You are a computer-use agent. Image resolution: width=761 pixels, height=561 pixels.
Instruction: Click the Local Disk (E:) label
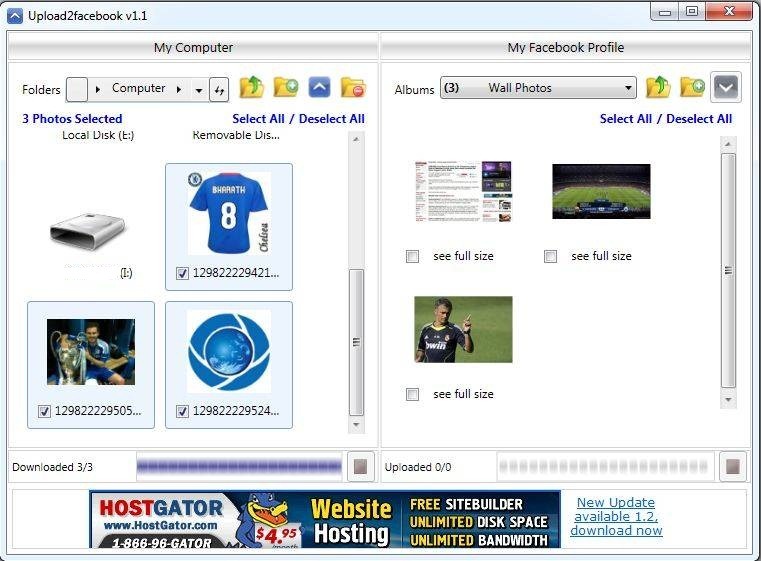click(x=98, y=135)
